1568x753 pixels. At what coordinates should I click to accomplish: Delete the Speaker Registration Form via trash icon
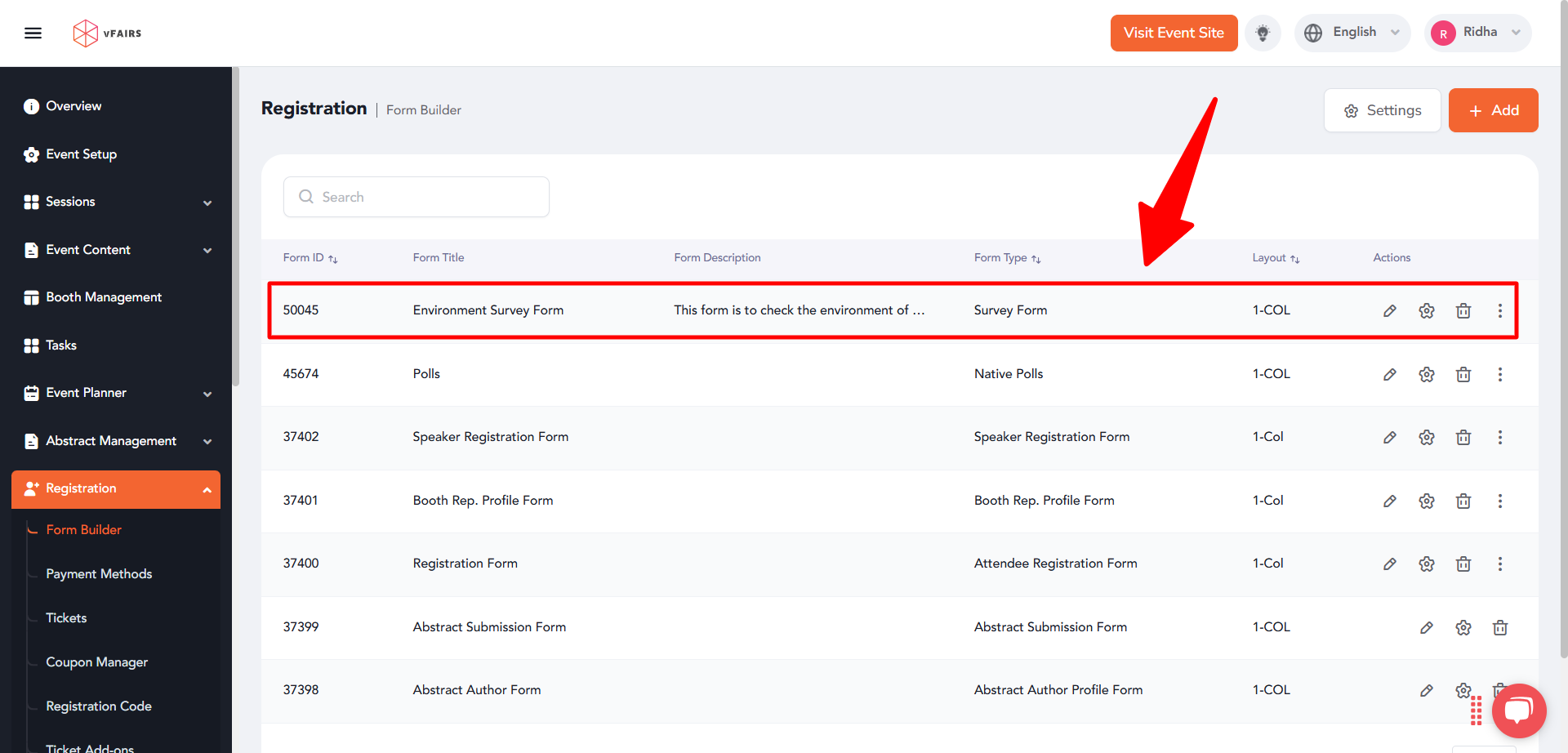1463,437
